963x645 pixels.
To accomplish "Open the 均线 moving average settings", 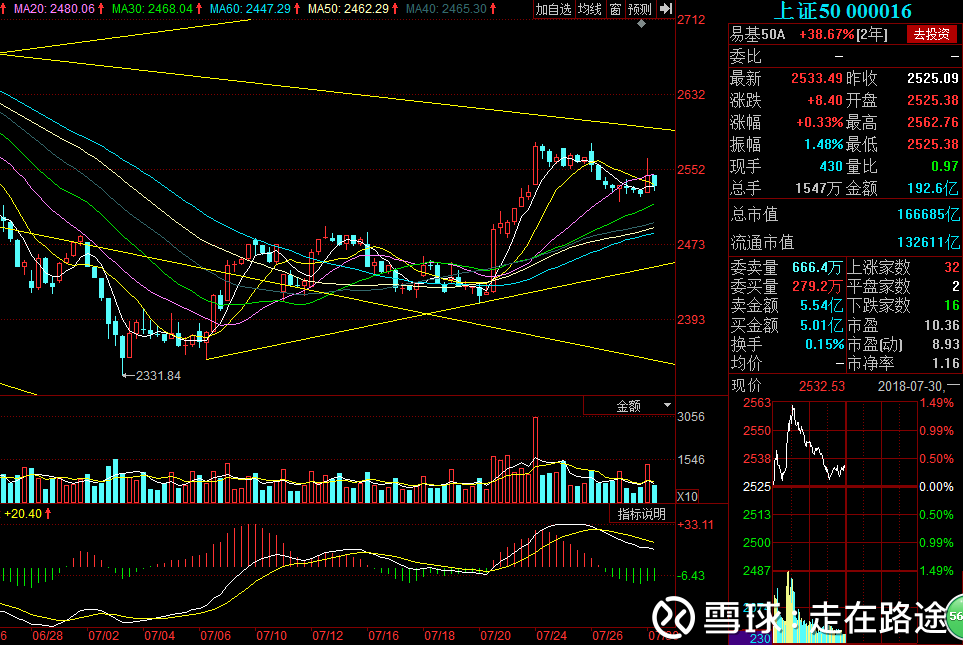I will pyautogui.click(x=590, y=9).
